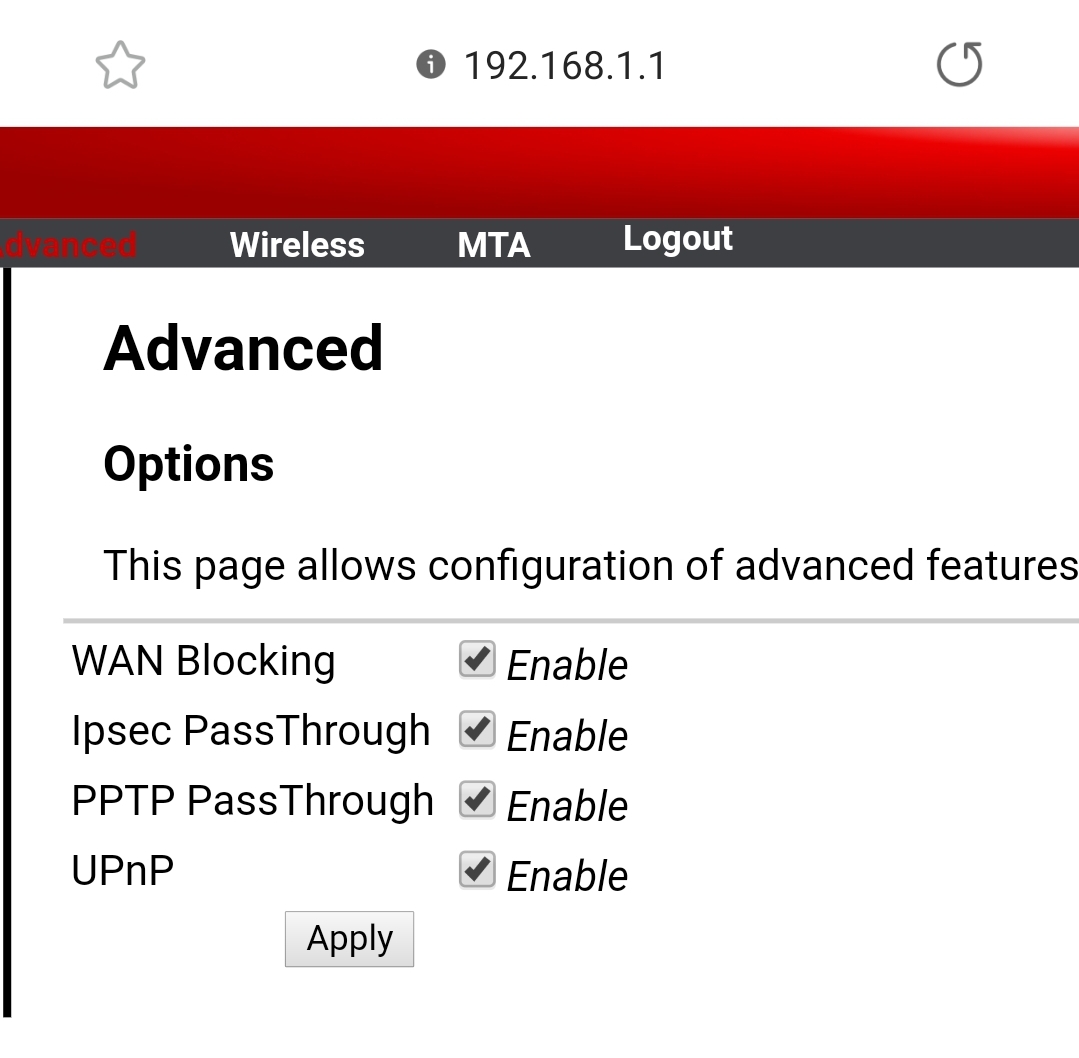1079x1058 pixels.
Task: Click the UPnP row label
Action: [122, 871]
